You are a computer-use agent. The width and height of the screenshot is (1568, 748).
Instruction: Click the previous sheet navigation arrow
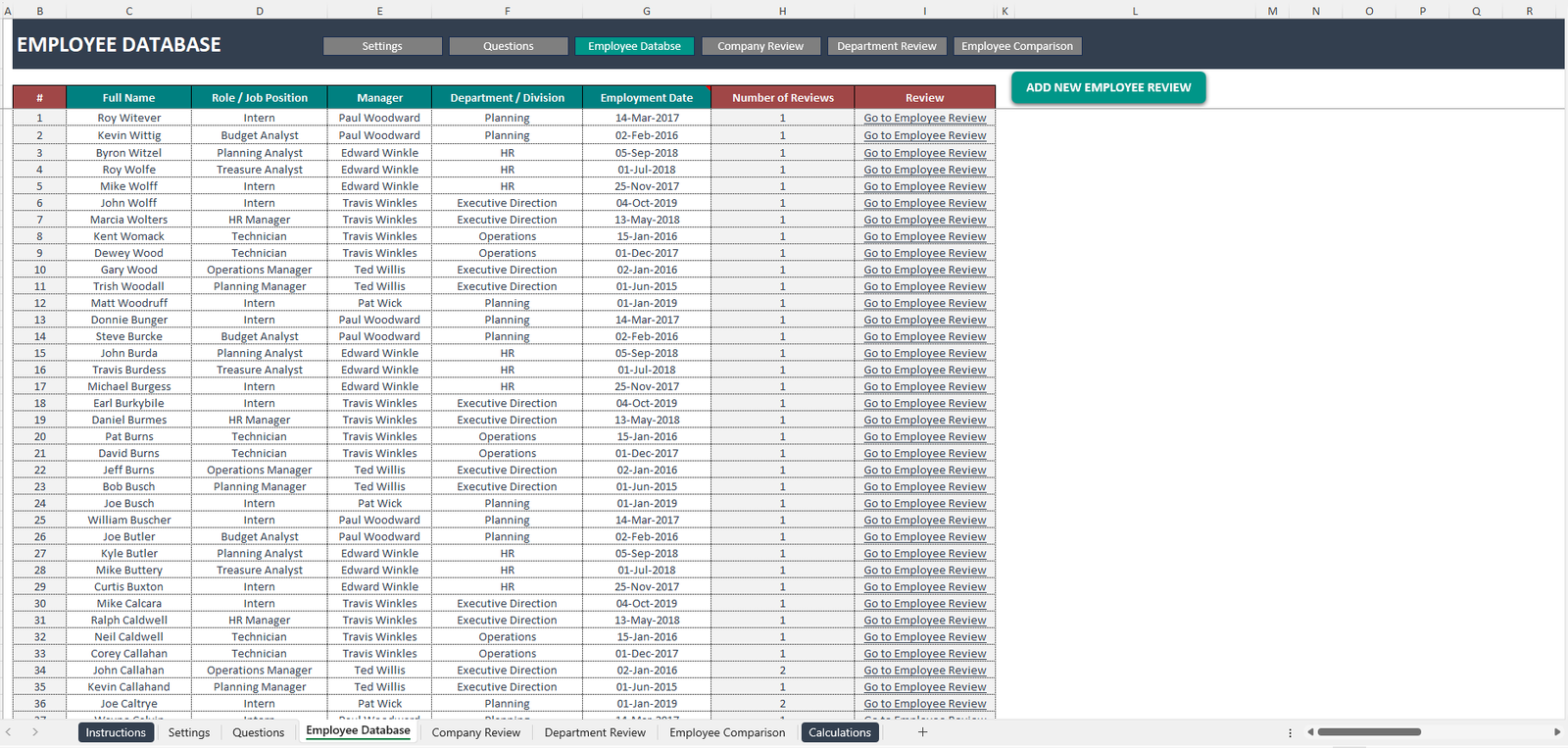tap(9, 732)
